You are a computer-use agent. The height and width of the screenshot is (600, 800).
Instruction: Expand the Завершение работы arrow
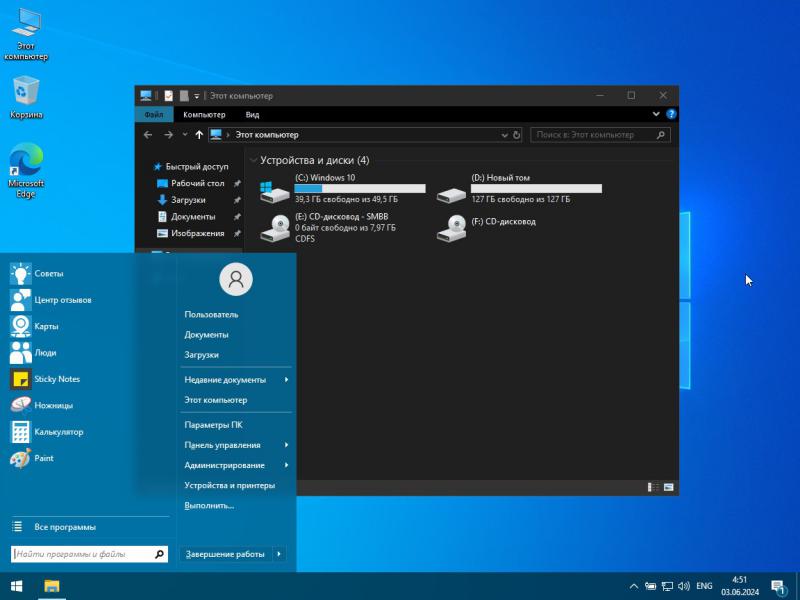point(279,554)
